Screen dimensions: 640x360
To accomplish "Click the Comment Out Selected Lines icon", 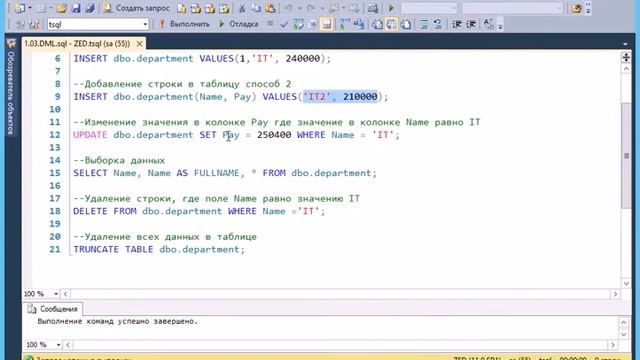I will [x=424, y=24].
